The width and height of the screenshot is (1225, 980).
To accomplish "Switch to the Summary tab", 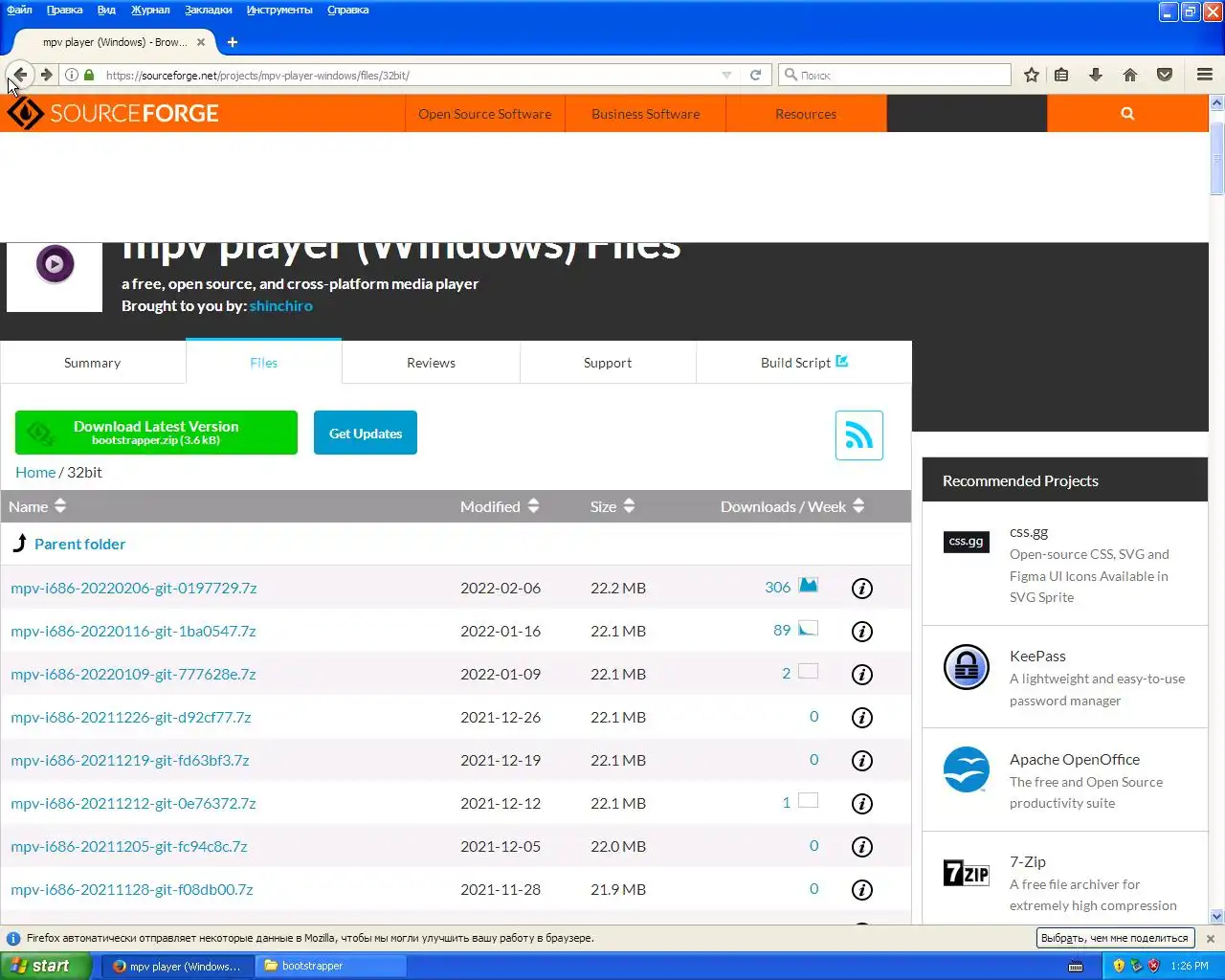I will [x=93, y=363].
